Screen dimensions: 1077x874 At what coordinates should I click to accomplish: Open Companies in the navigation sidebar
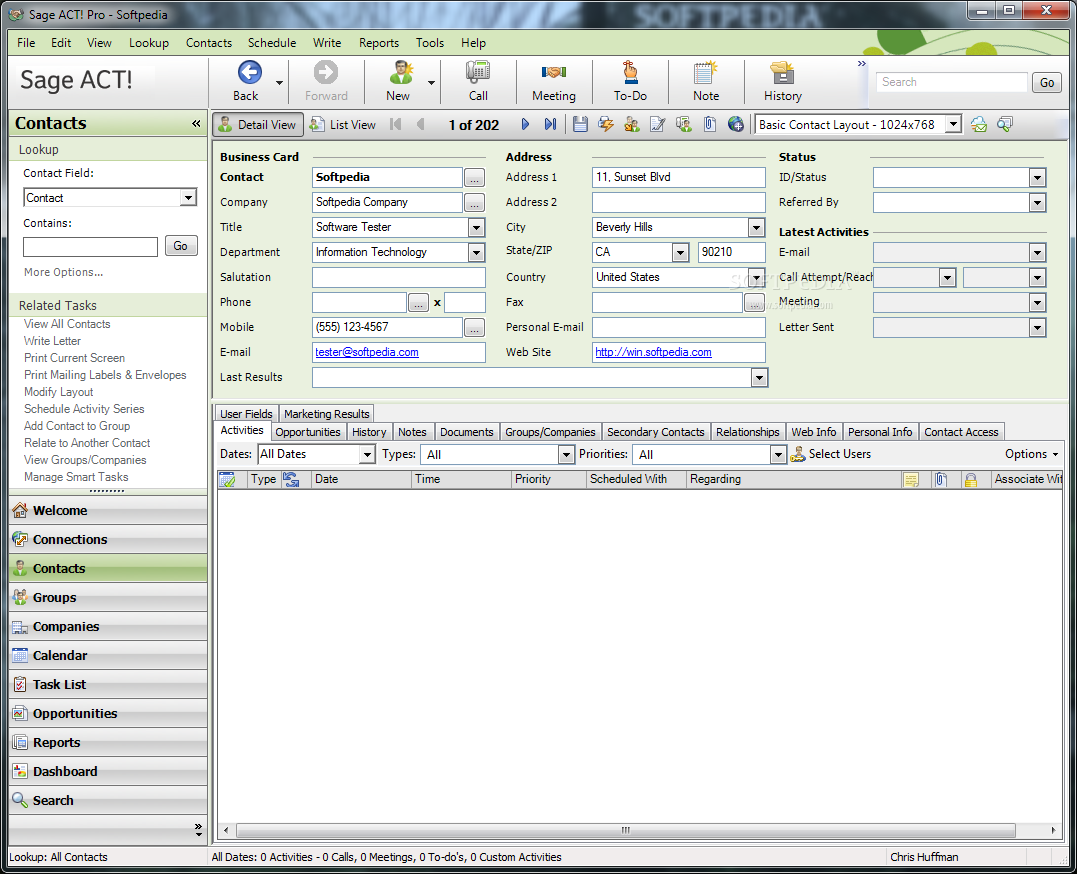pyautogui.click(x=109, y=627)
